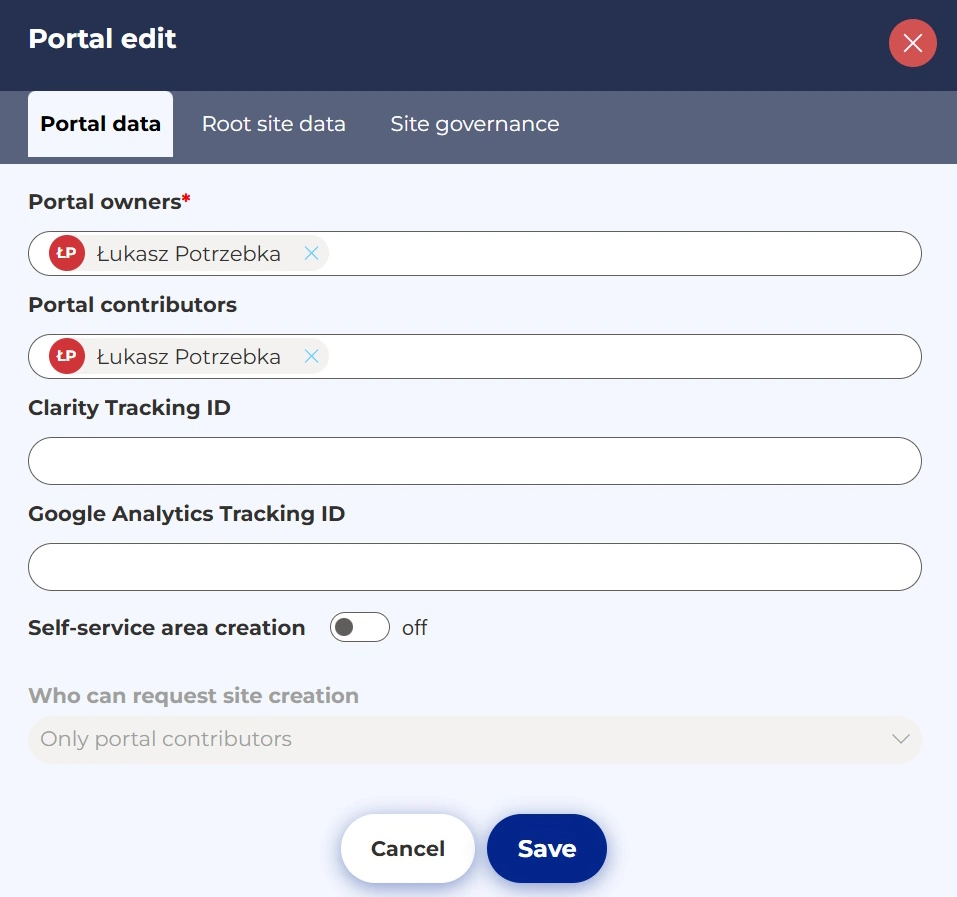Open the Site governance tab

(x=474, y=124)
